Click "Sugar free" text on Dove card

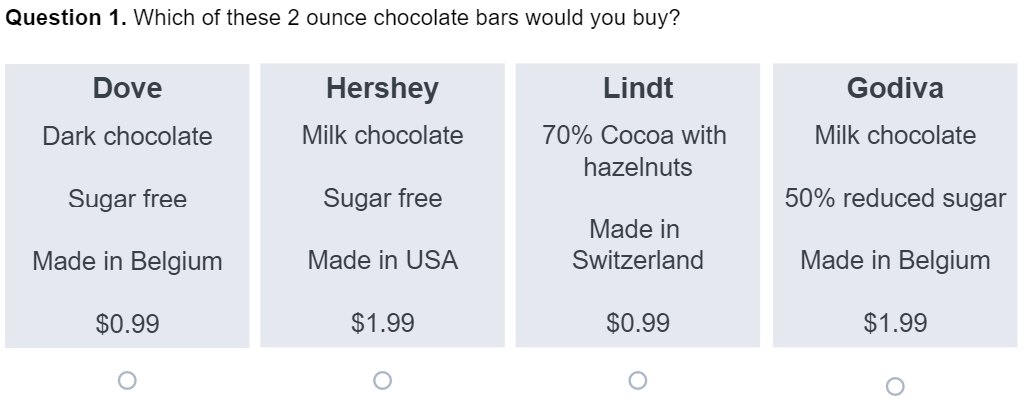[127, 199]
